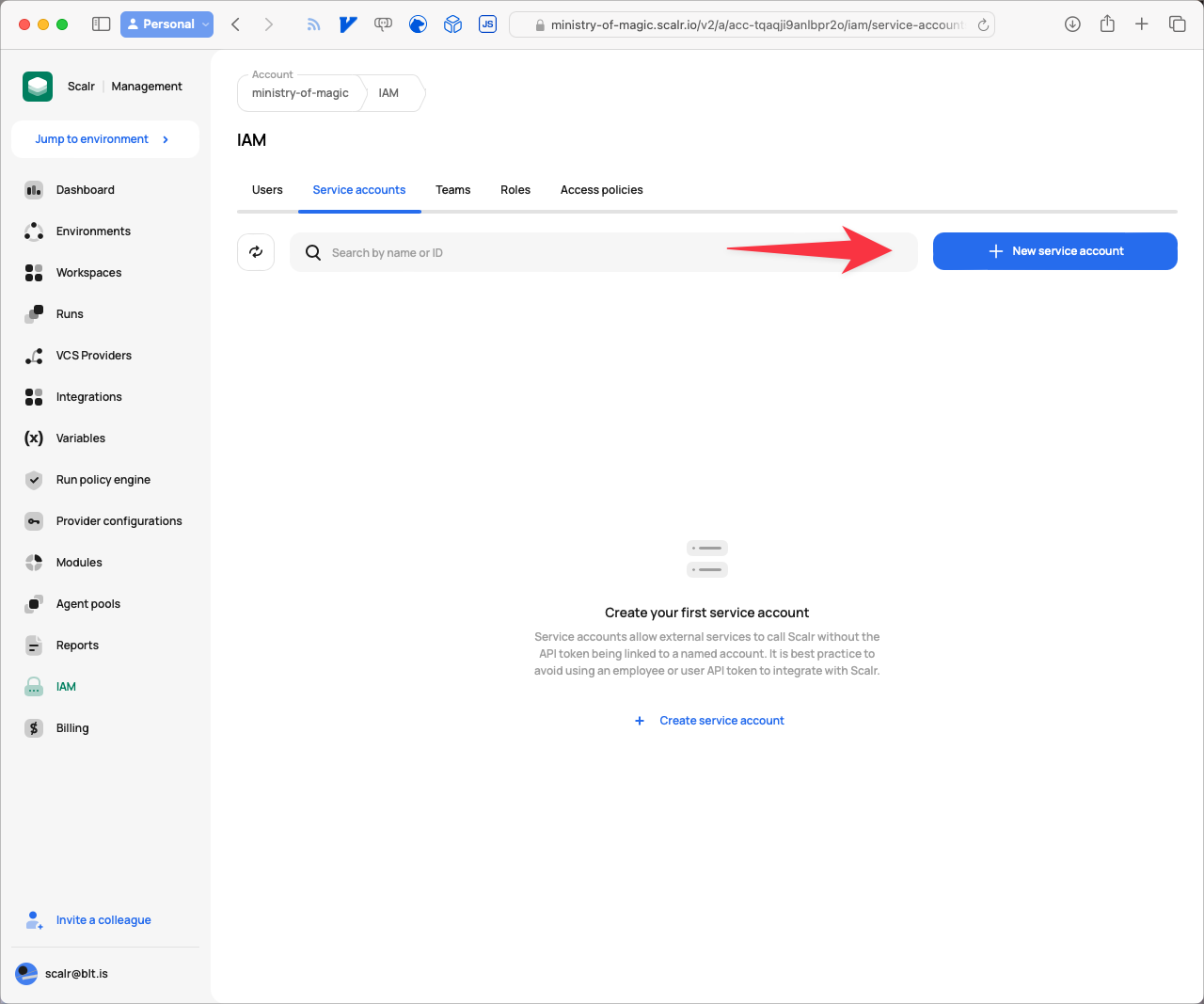The image size is (1204, 1004).
Task: Reload the page in address bar
Action: click(x=983, y=25)
